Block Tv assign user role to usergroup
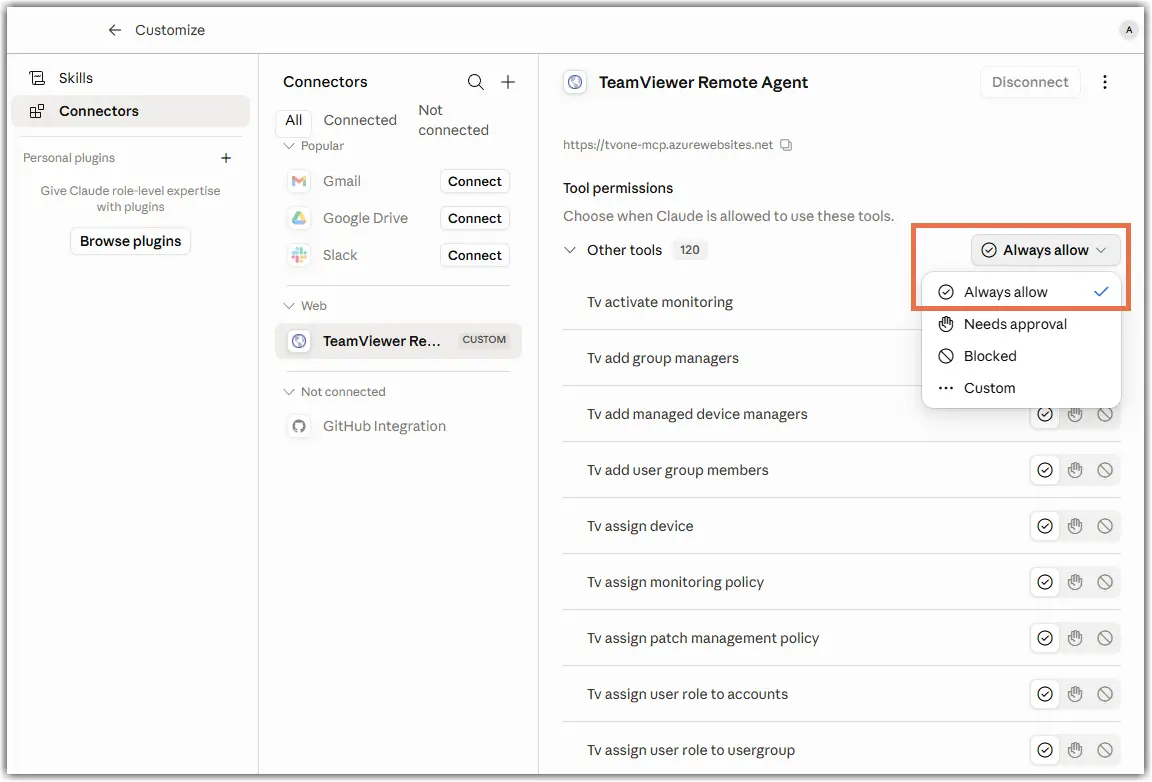This screenshot has height=782, width=1152. pyautogui.click(x=1105, y=750)
